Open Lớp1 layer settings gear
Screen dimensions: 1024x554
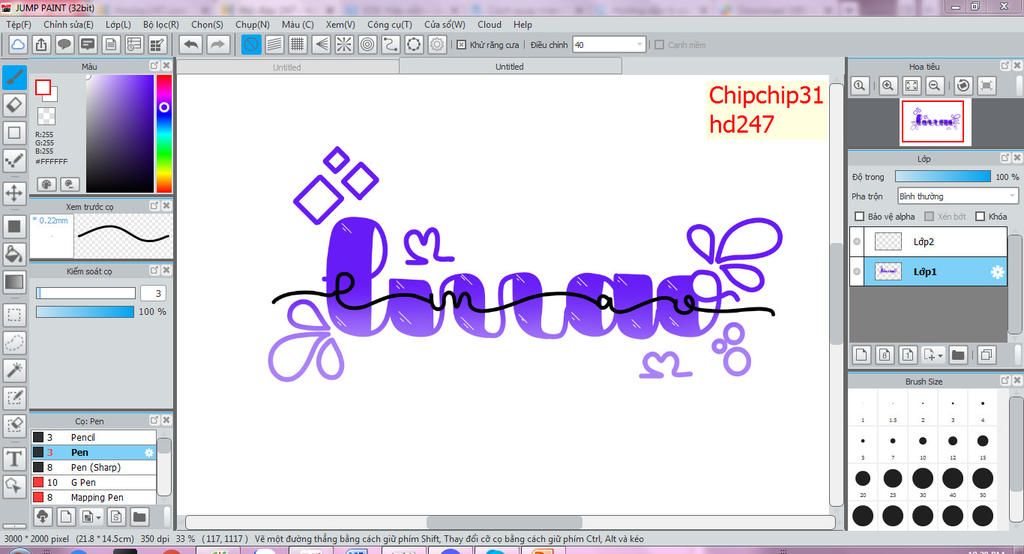tap(997, 272)
